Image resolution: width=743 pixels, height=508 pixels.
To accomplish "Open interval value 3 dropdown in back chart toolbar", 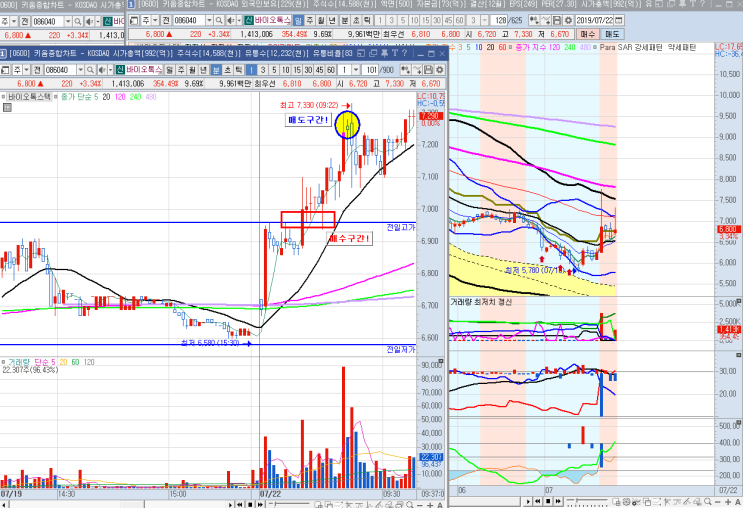I will click(x=485, y=20).
